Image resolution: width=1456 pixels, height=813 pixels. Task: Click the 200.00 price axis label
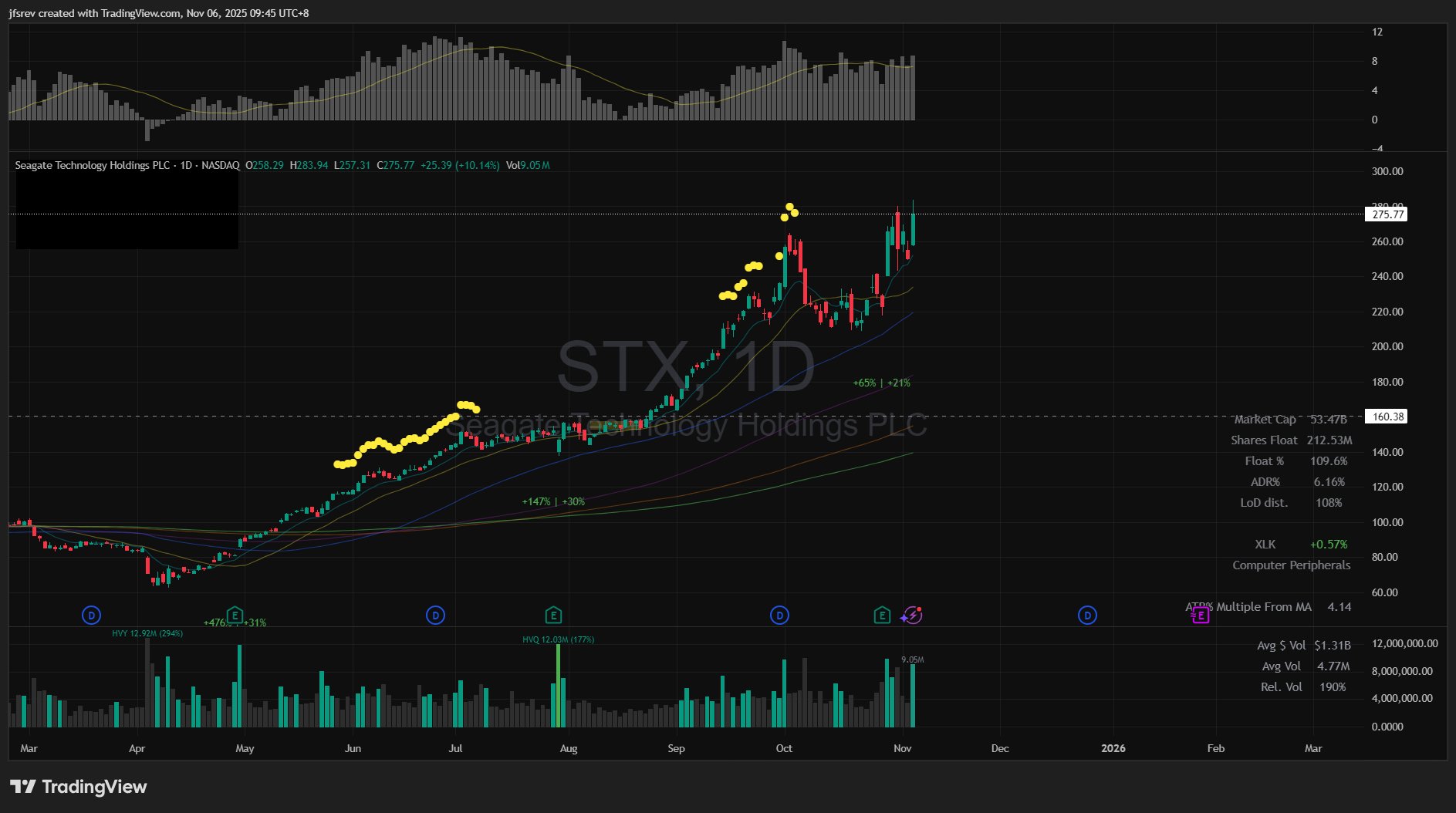point(1387,347)
